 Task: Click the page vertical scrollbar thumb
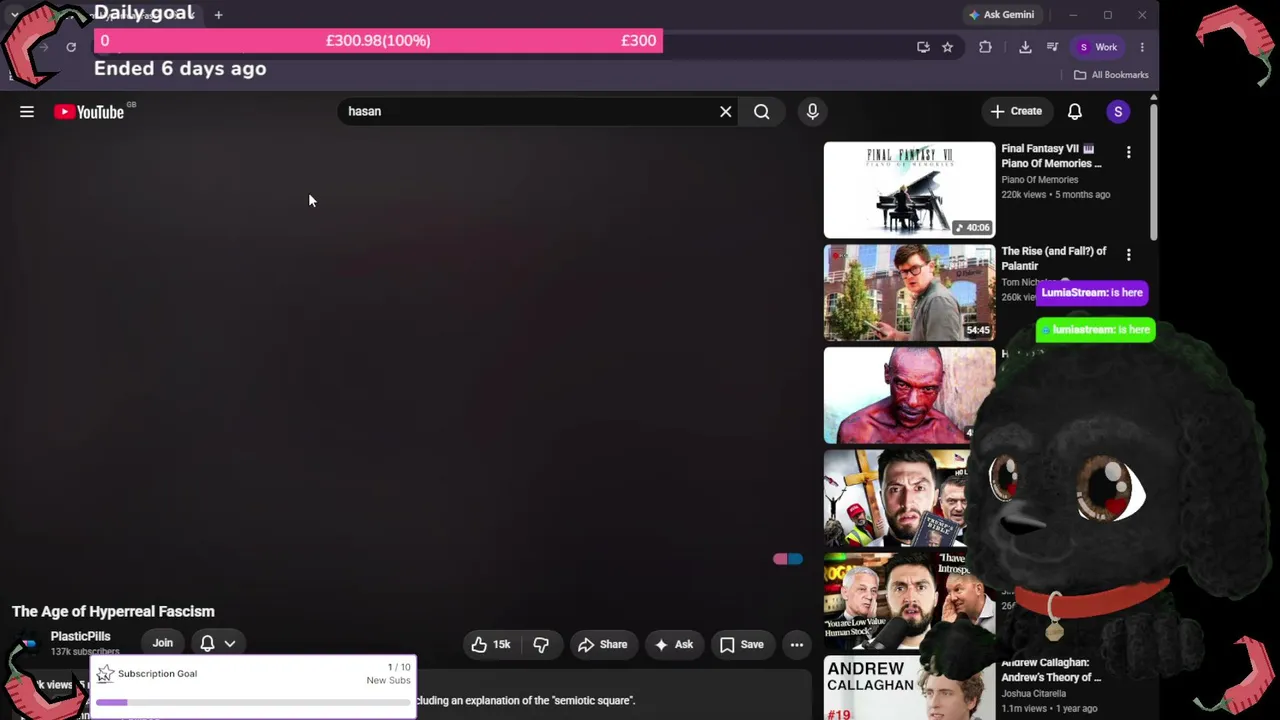[1154, 171]
